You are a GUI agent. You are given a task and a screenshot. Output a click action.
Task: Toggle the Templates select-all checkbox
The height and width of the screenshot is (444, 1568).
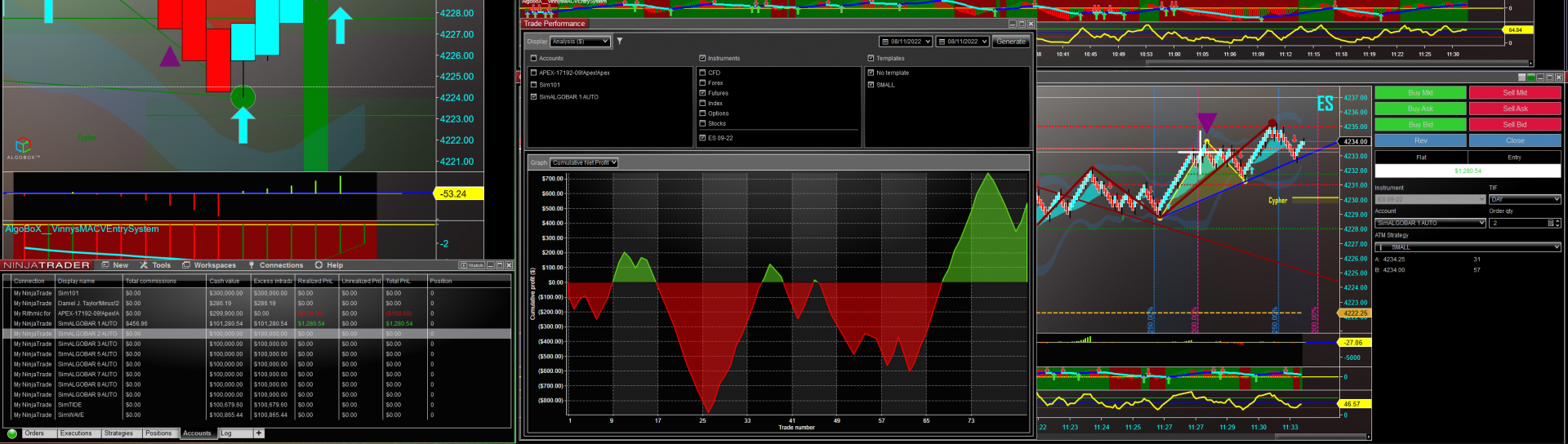point(871,58)
